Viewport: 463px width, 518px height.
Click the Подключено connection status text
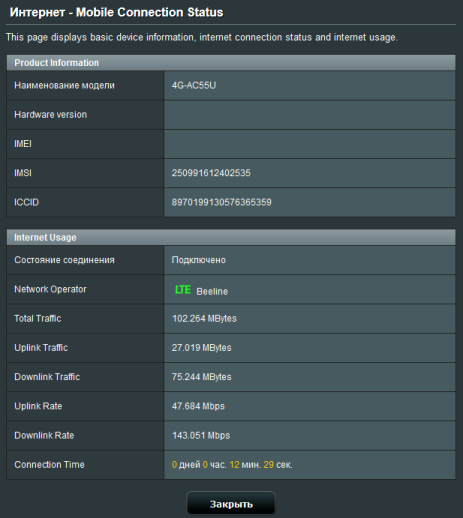coord(199,260)
